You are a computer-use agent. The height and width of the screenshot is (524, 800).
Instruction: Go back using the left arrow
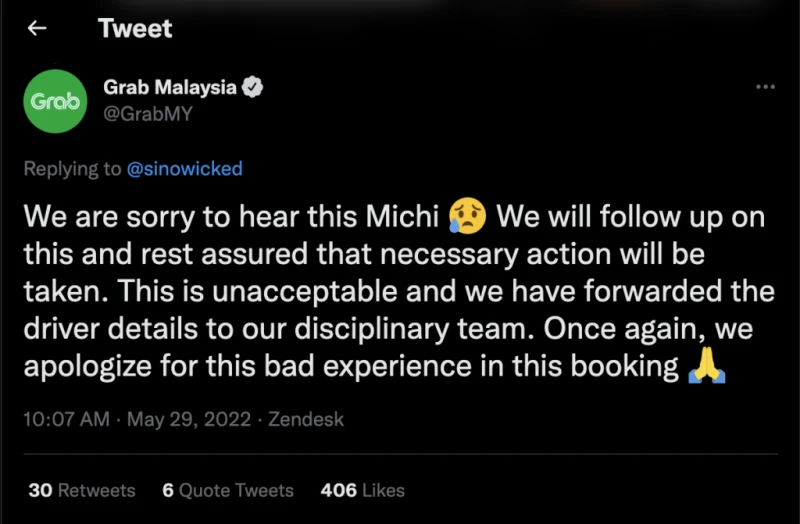[38, 28]
